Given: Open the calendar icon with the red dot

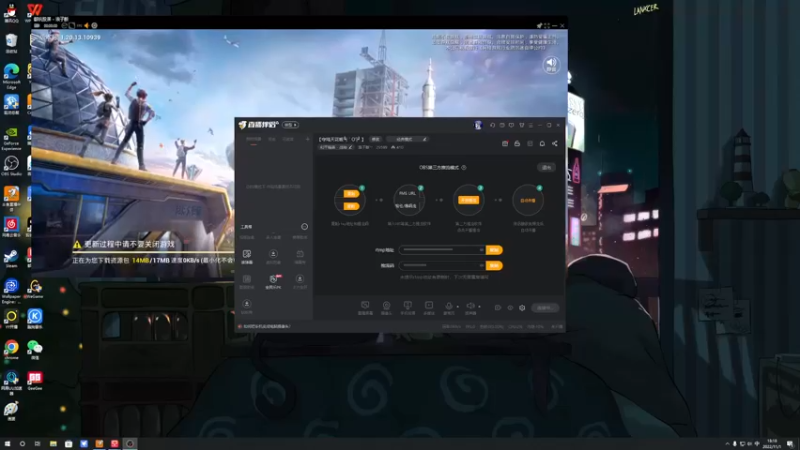Looking at the screenshot, I should (x=505, y=144).
